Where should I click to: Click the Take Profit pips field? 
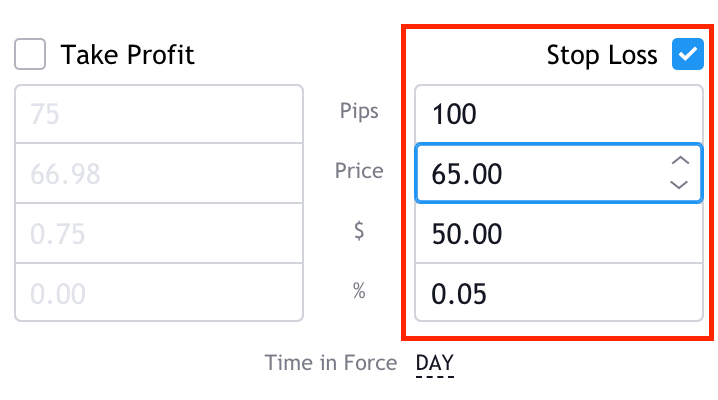[159, 114]
